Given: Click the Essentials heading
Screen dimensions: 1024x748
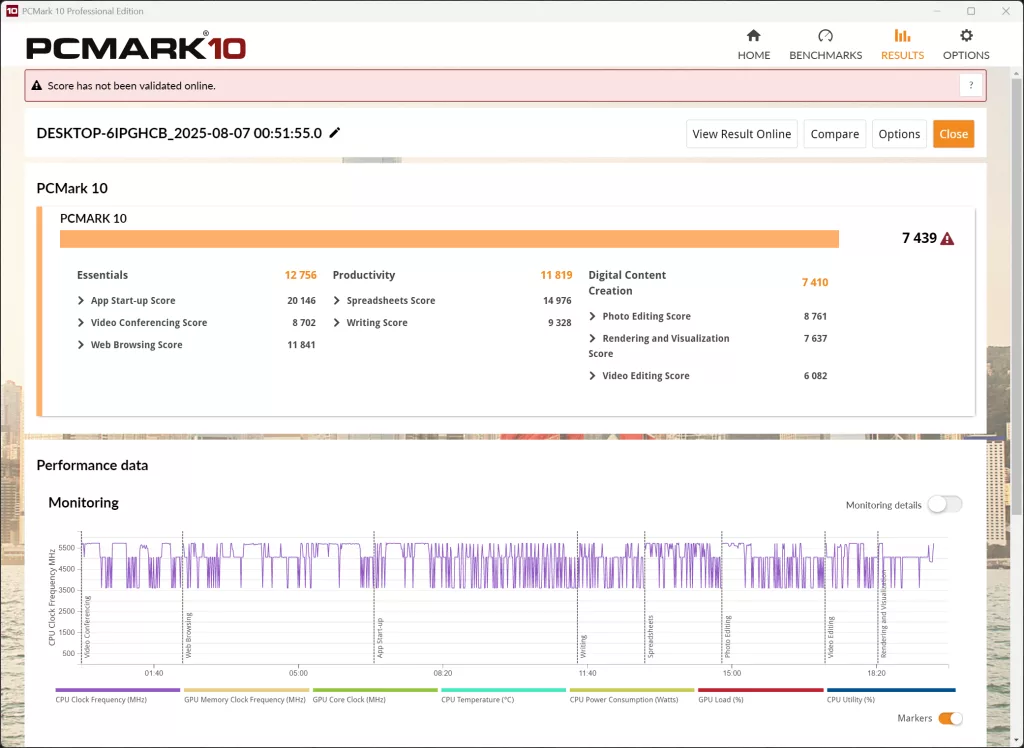Looking at the screenshot, I should (x=103, y=275).
